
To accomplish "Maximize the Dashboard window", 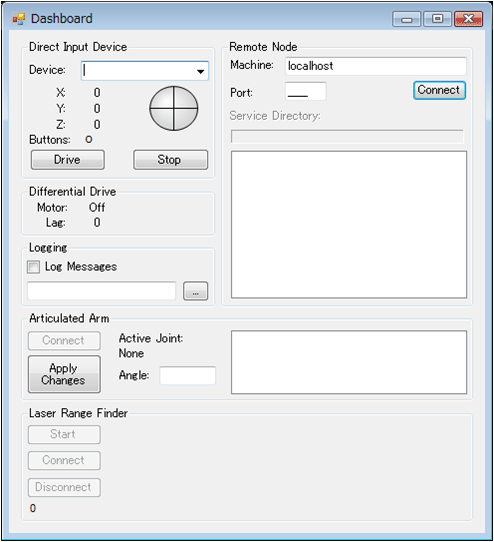I will (437, 19).
